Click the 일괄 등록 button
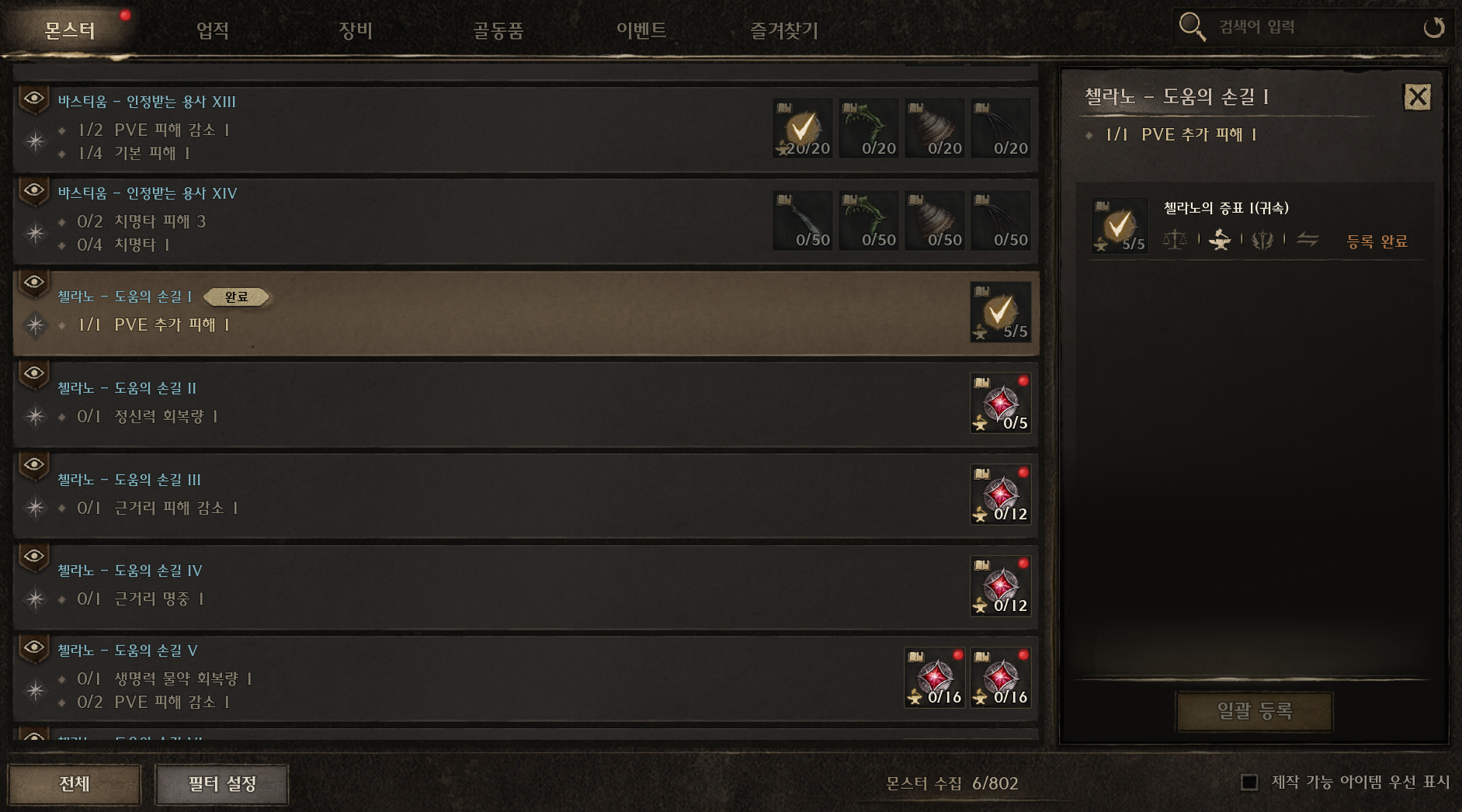This screenshot has width=1462, height=812. 1254,711
